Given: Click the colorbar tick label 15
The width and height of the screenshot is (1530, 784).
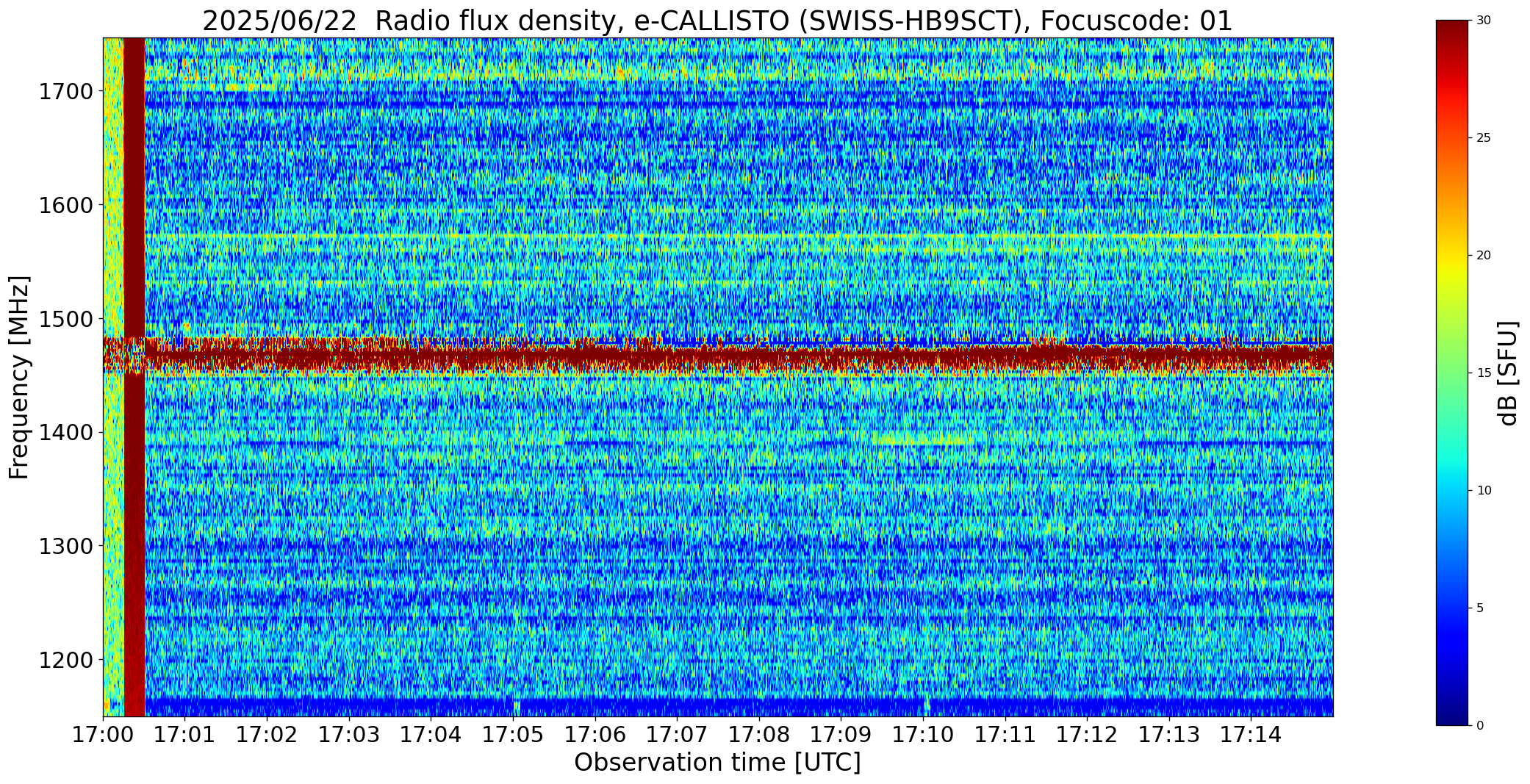Looking at the screenshot, I should coord(1484,373).
